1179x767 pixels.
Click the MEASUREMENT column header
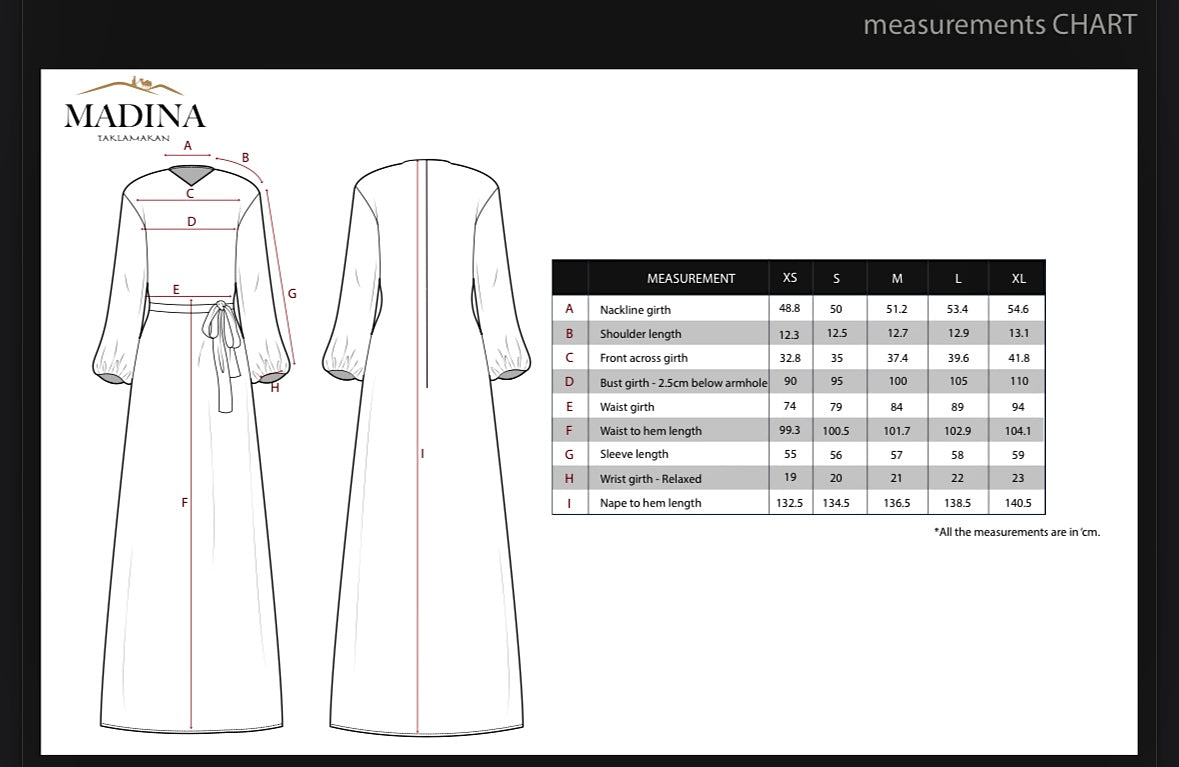click(690, 278)
